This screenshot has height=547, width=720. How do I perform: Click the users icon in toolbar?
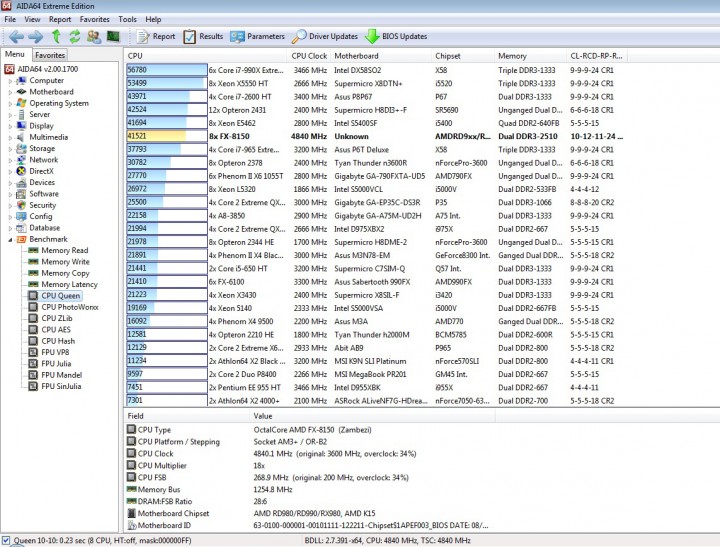(x=94, y=36)
